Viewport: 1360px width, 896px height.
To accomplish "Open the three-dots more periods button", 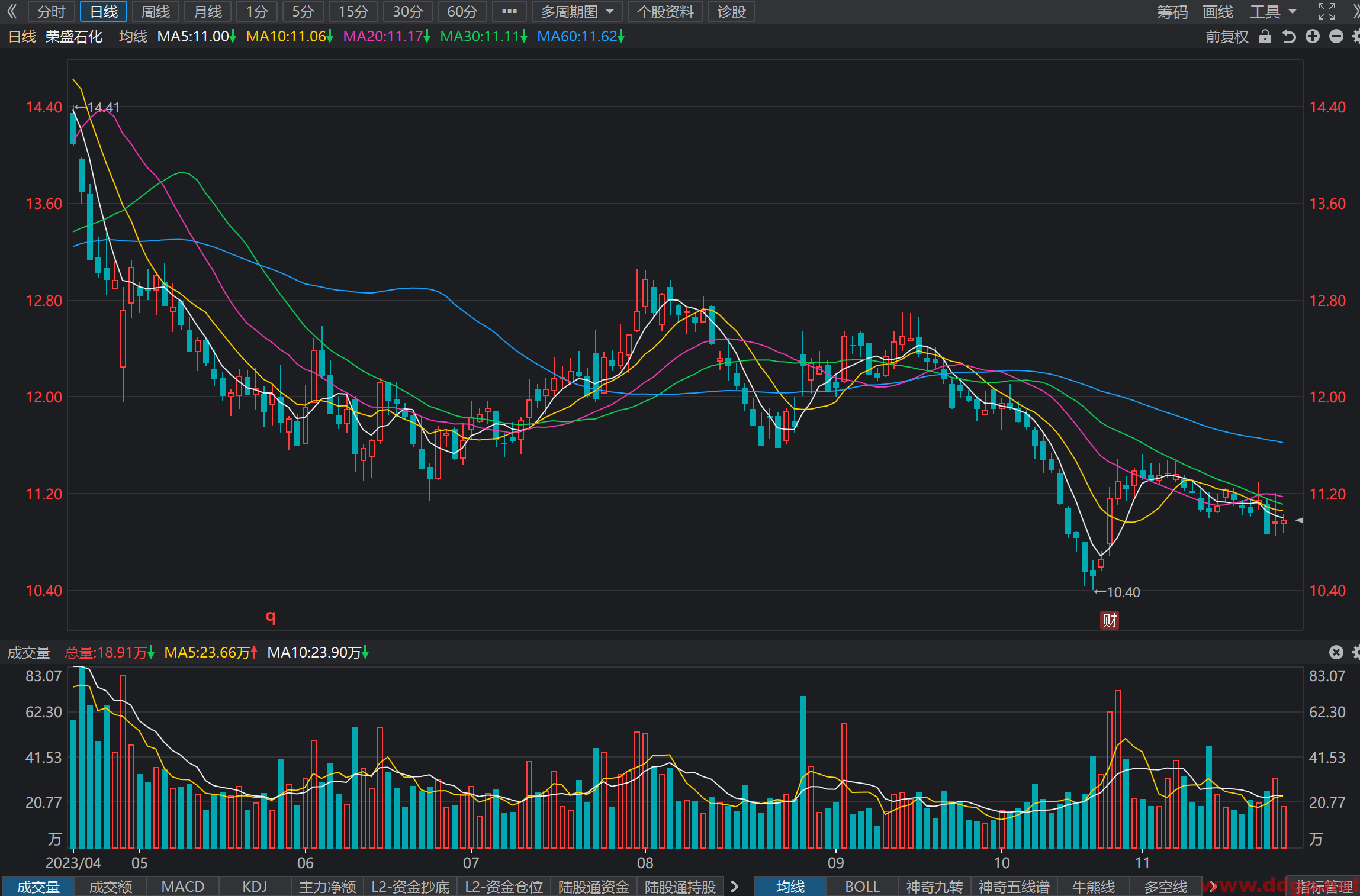I will tap(509, 11).
